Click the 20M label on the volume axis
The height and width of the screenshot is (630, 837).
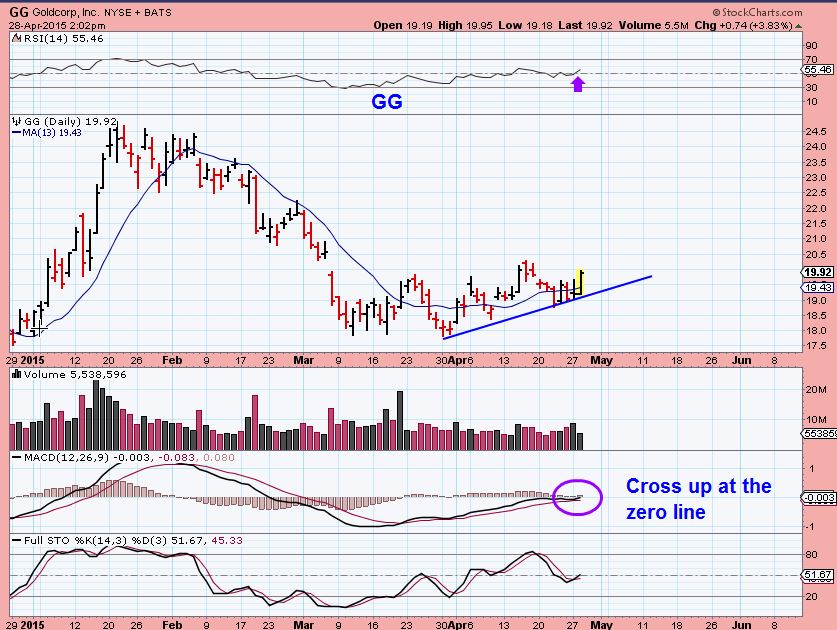pyautogui.click(x=816, y=390)
